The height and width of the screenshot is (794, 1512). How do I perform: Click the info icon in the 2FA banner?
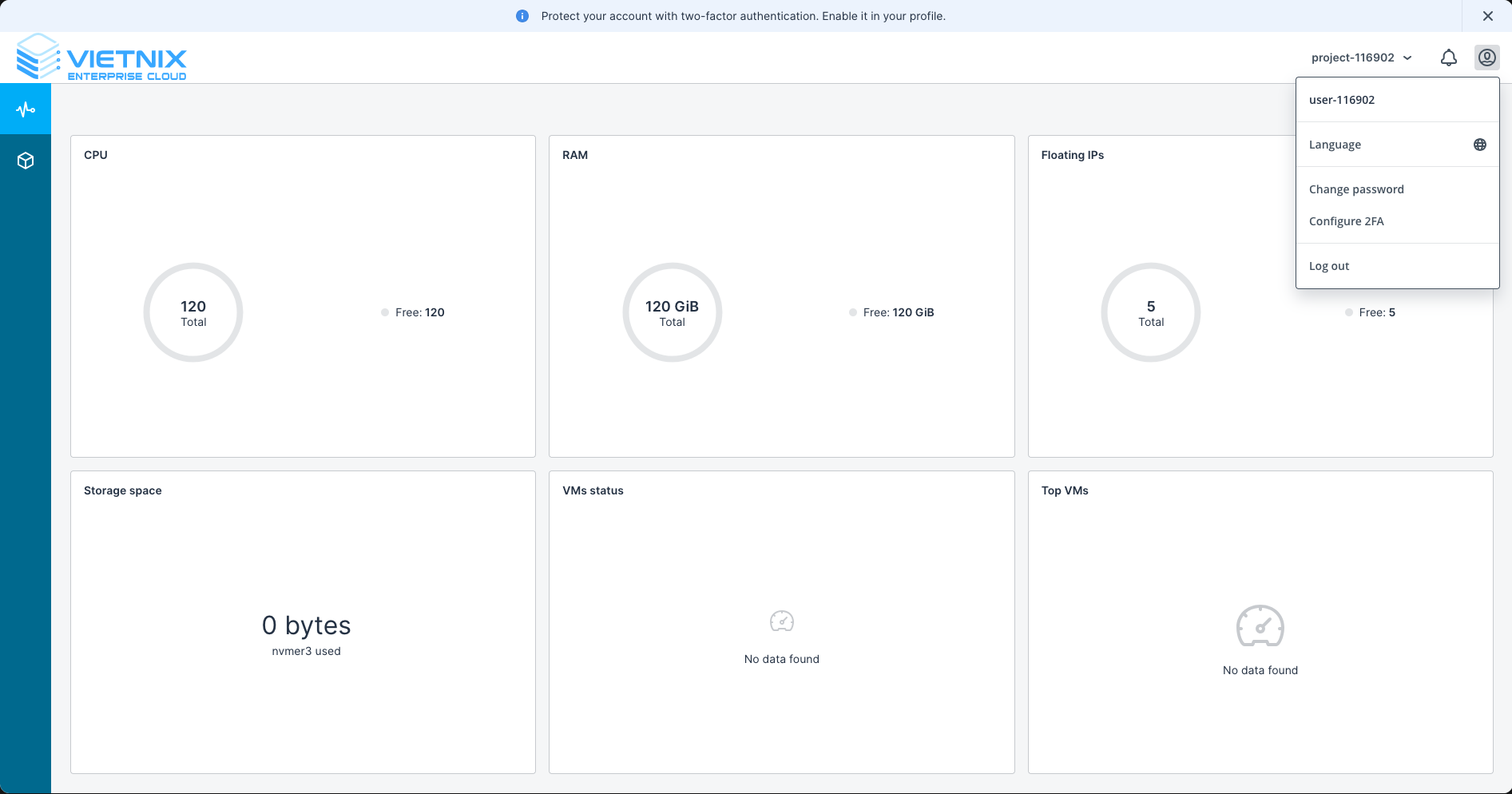point(522,15)
